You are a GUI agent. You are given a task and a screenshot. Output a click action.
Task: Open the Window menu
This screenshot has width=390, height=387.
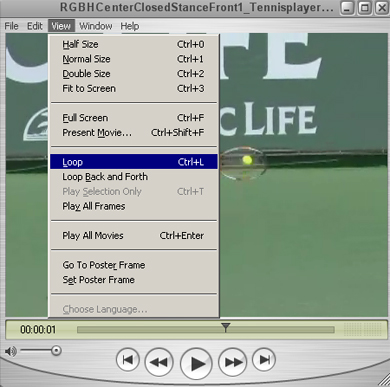pyautogui.click(x=96, y=26)
